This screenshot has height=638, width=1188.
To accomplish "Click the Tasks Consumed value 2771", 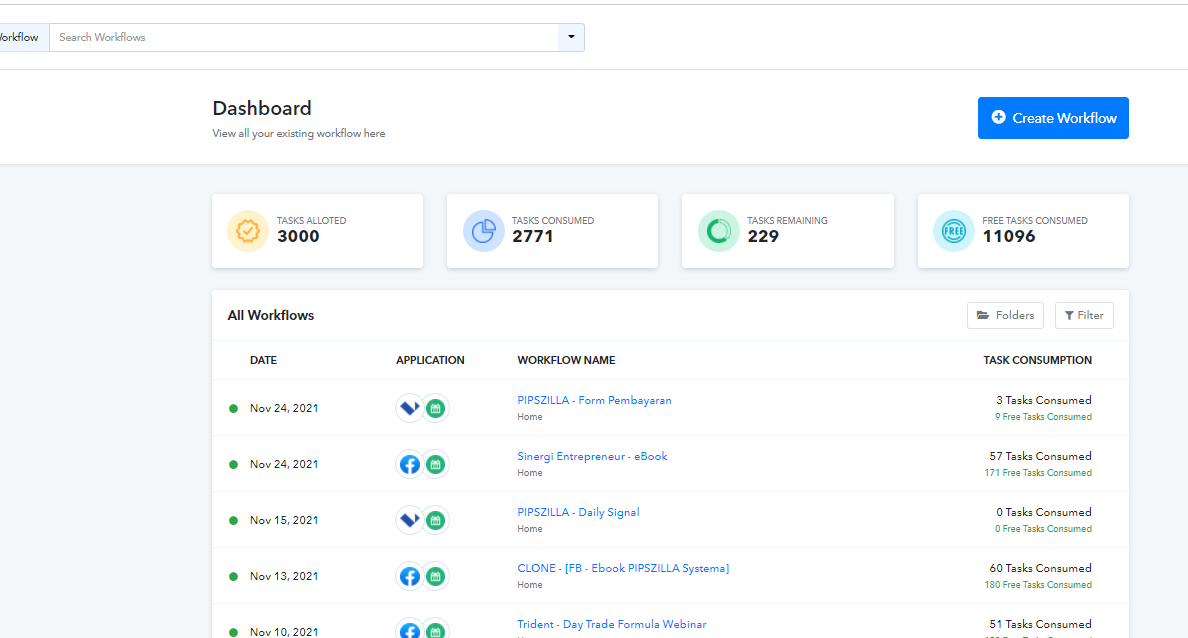I will [533, 236].
